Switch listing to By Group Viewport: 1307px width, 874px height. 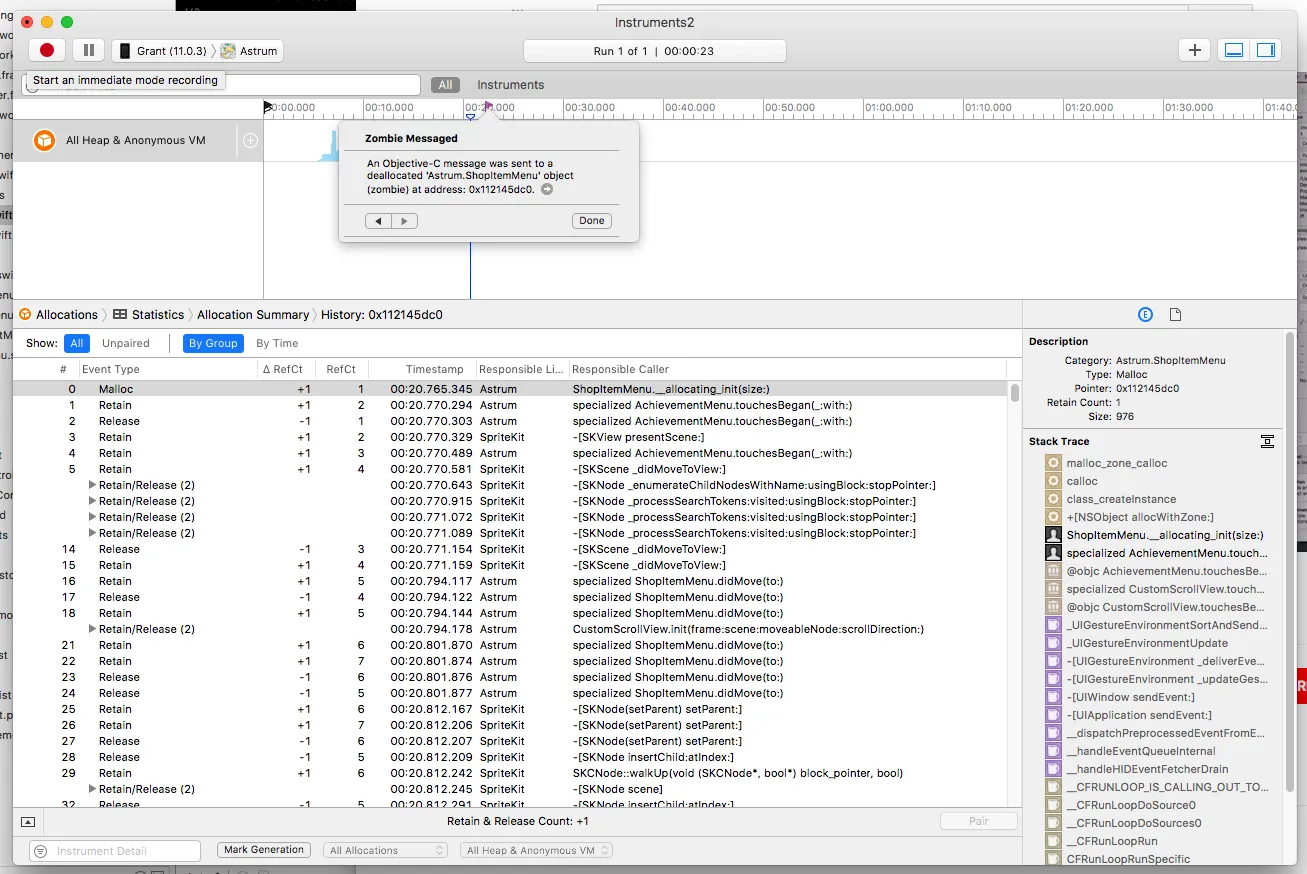click(x=213, y=343)
